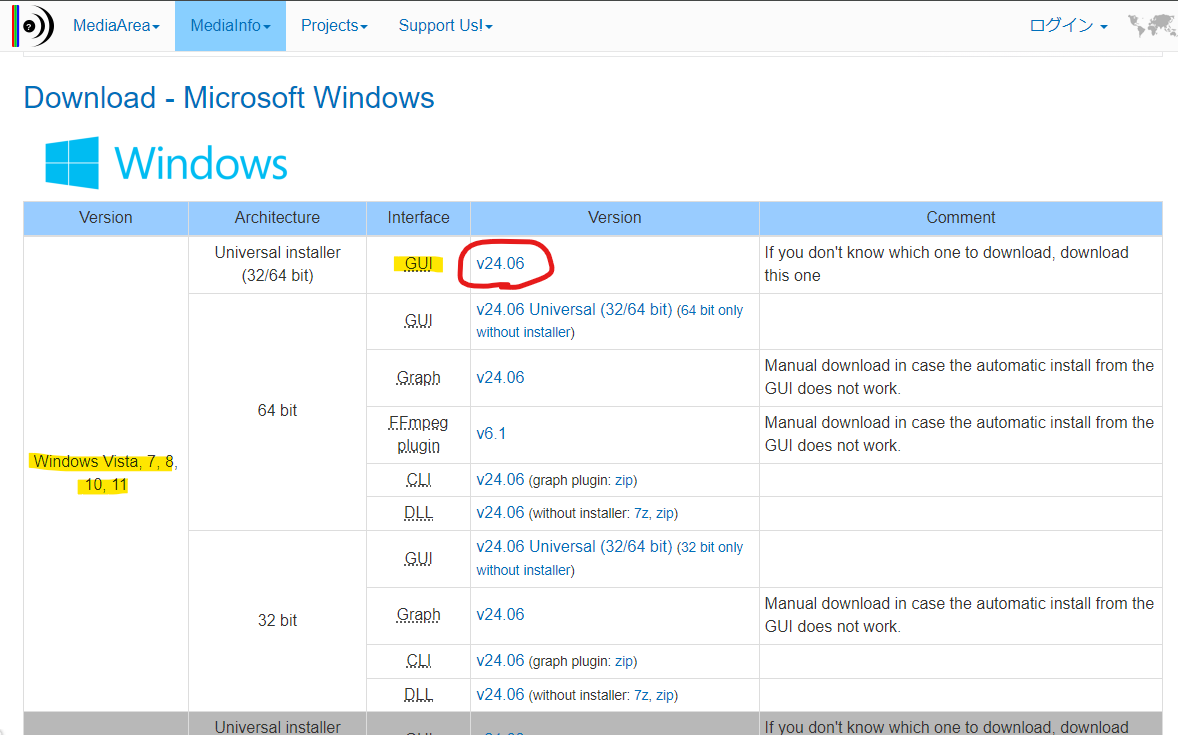Image resolution: width=1178 pixels, height=735 pixels.
Task: Click the 32 bit CLI interface label
Action: [x=418, y=661]
